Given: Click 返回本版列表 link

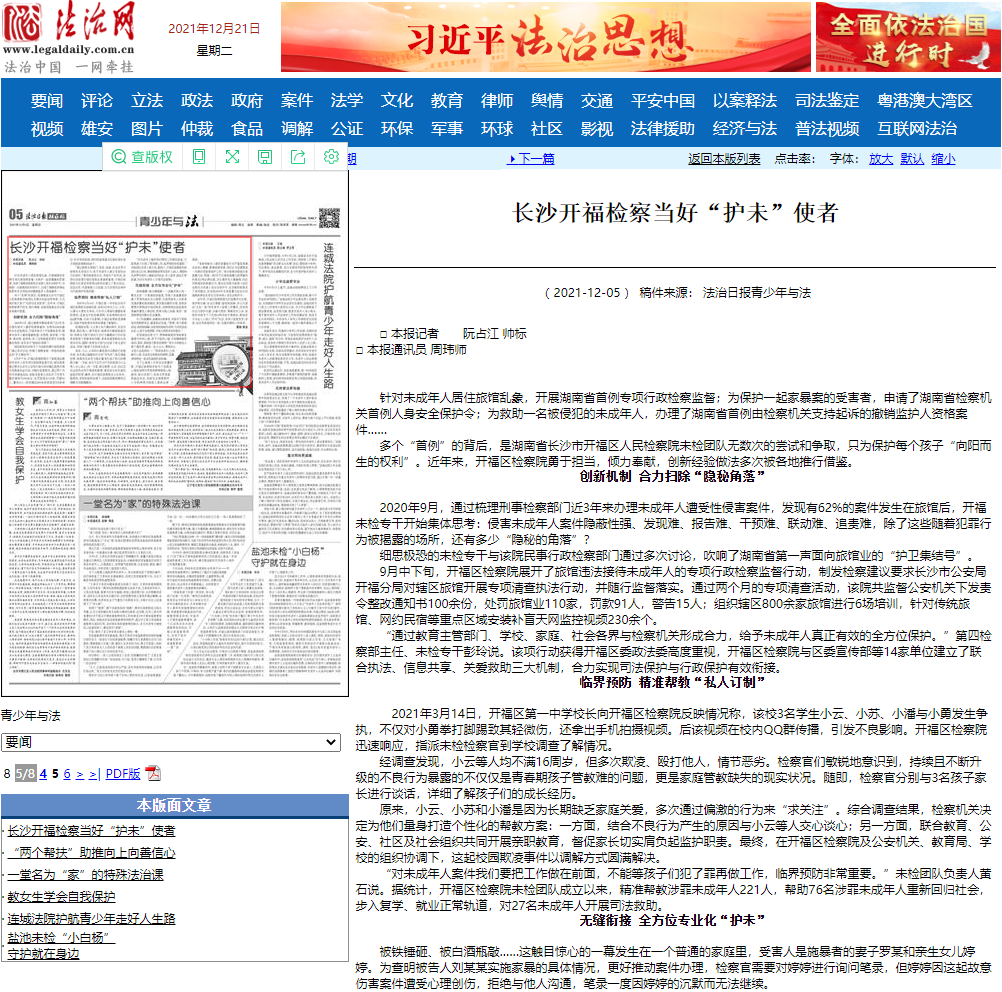Looking at the screenshot, I should 724,158.
